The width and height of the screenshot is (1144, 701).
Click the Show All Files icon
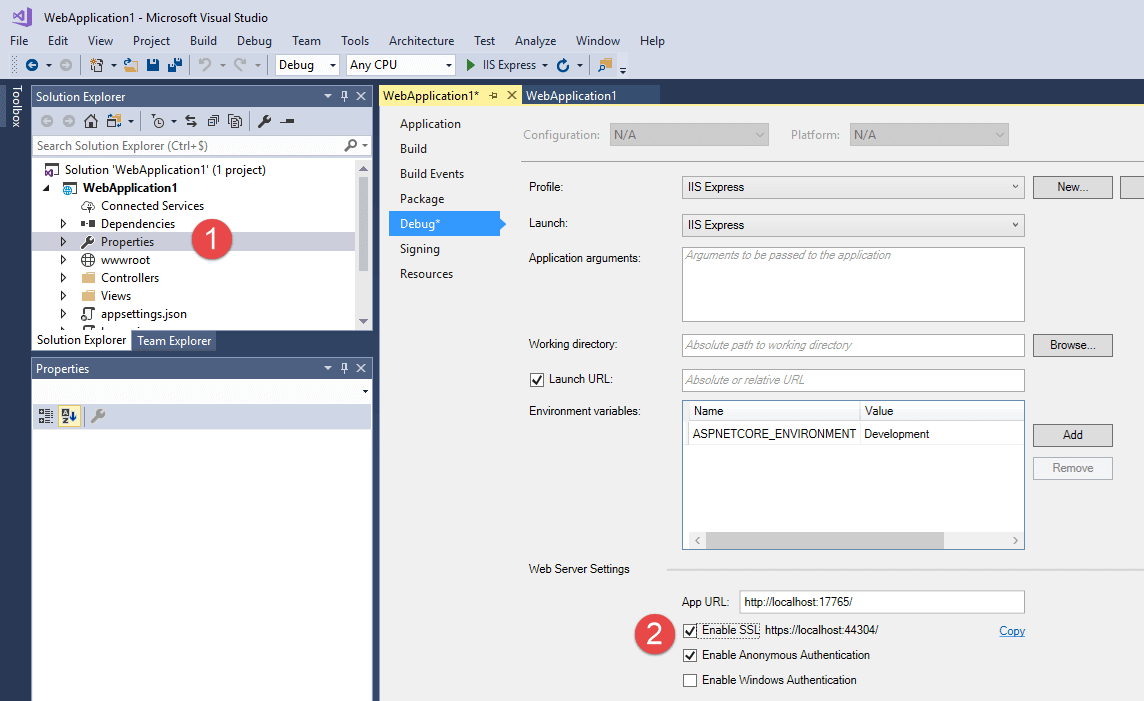[235, 121]
